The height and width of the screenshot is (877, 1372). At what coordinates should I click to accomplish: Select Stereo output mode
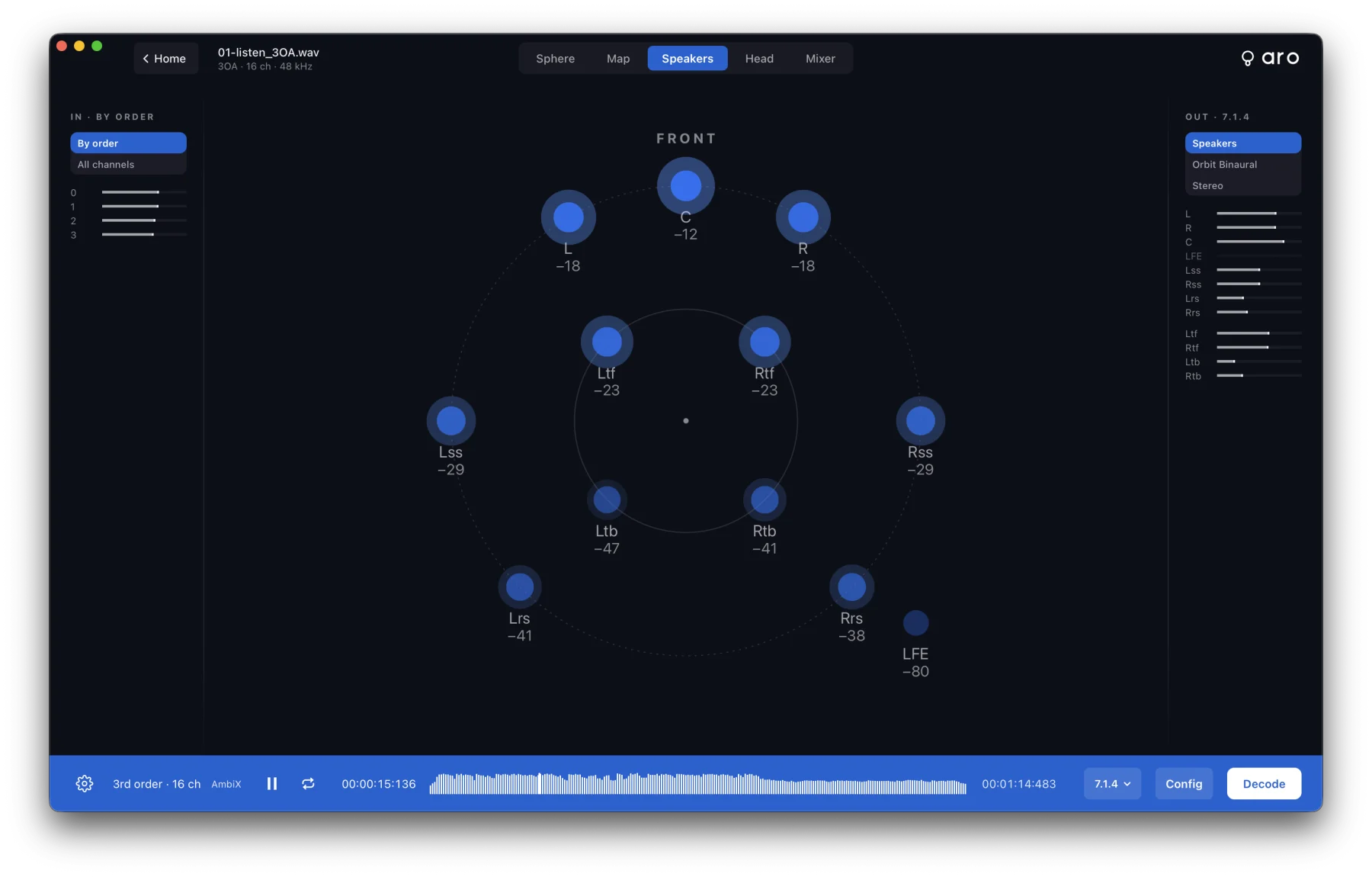[1243, 186]
